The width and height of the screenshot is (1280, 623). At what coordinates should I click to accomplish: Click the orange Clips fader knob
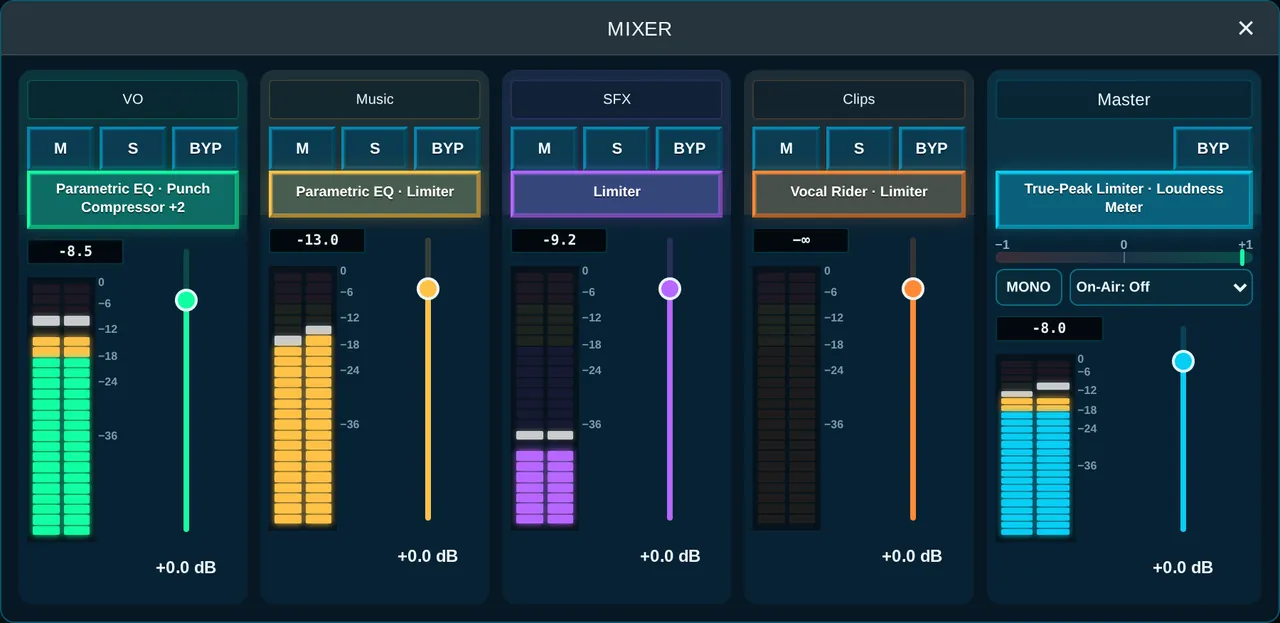[912, 289]
